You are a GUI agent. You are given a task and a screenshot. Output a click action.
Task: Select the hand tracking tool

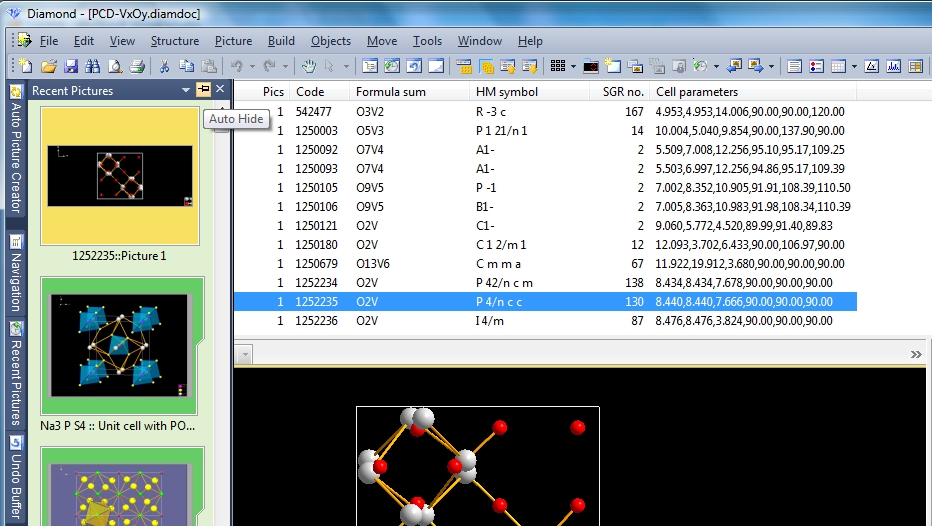click(x=309, y=66)
